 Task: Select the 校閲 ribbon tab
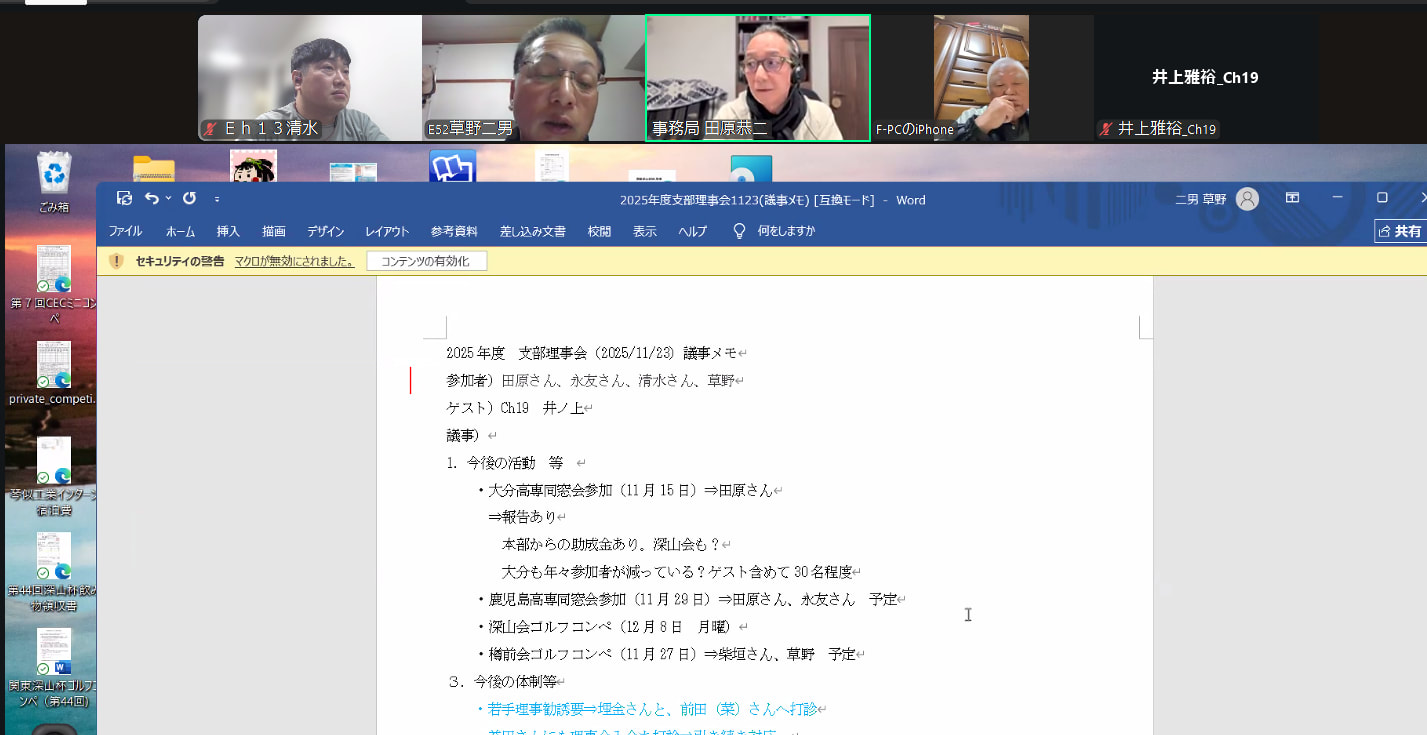point(599,231)
